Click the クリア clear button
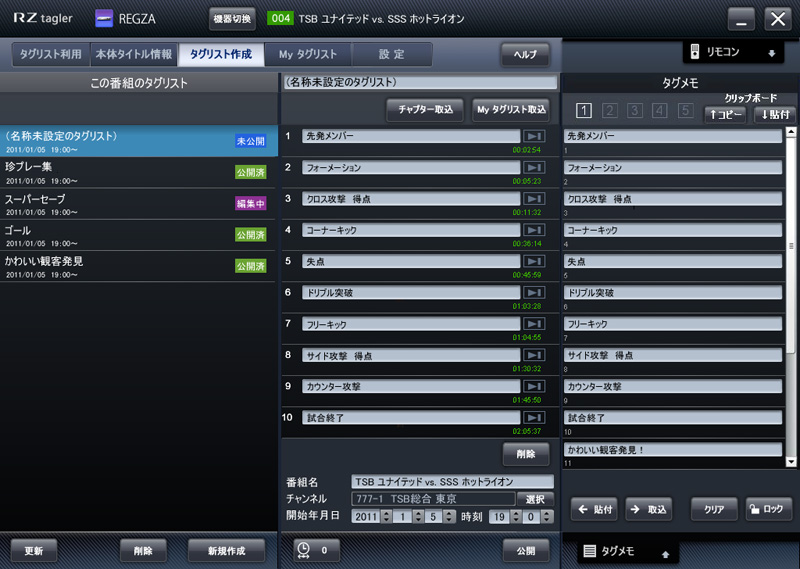The image size is (800, 569). tap(714, 509)
